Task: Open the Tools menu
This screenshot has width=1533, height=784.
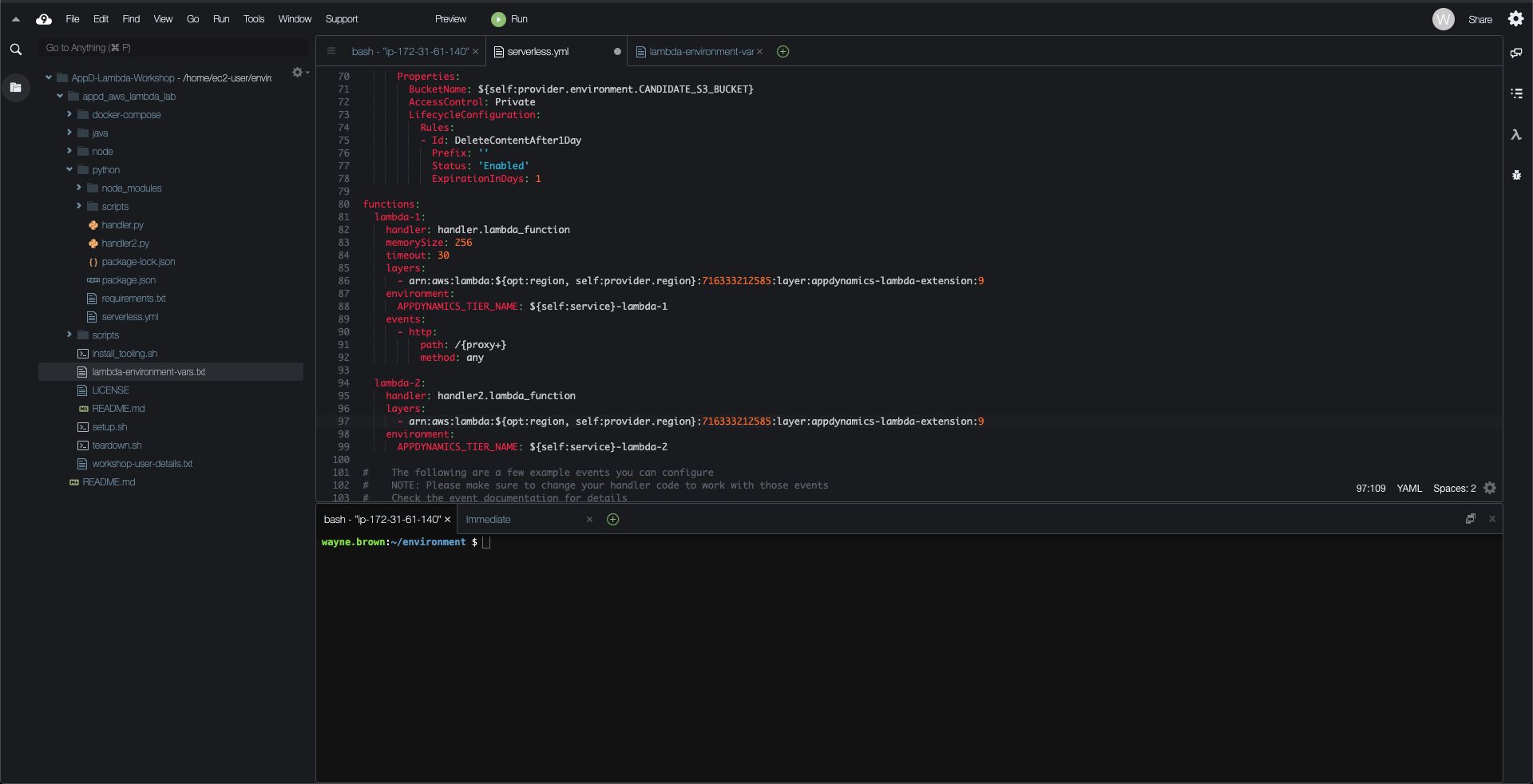Action: pos(253,19)
